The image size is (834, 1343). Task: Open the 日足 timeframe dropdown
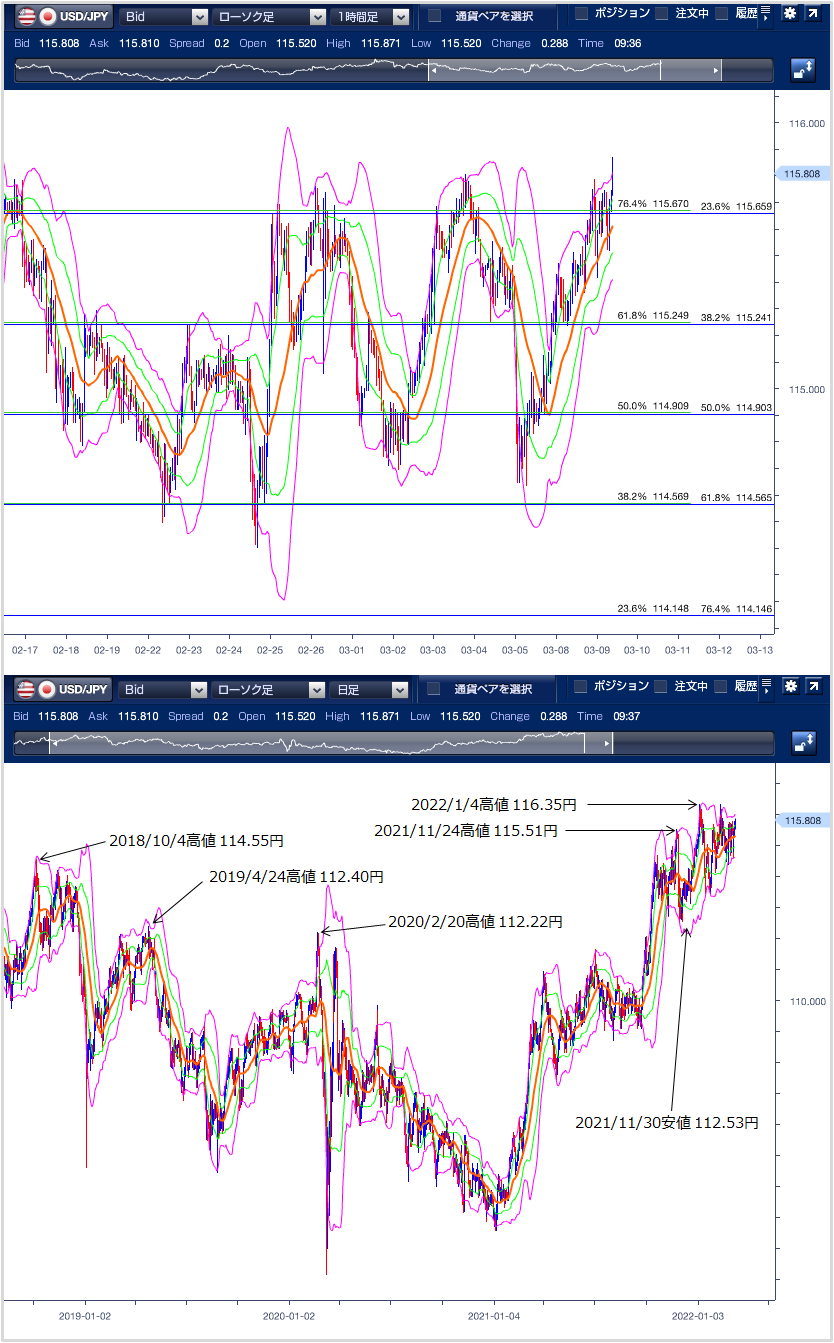click(x=371, y=689)
